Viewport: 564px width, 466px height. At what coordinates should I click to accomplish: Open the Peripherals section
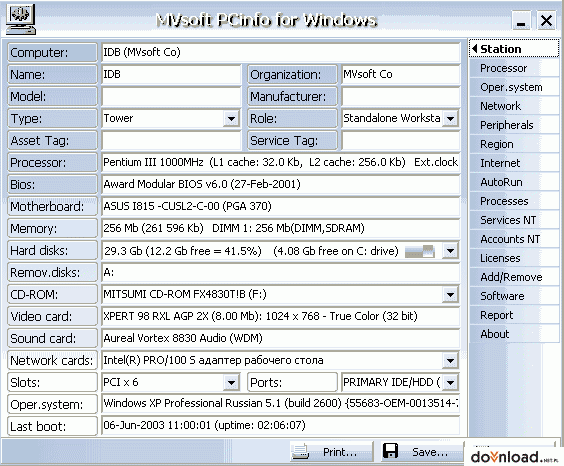click(x=514, y=125)
